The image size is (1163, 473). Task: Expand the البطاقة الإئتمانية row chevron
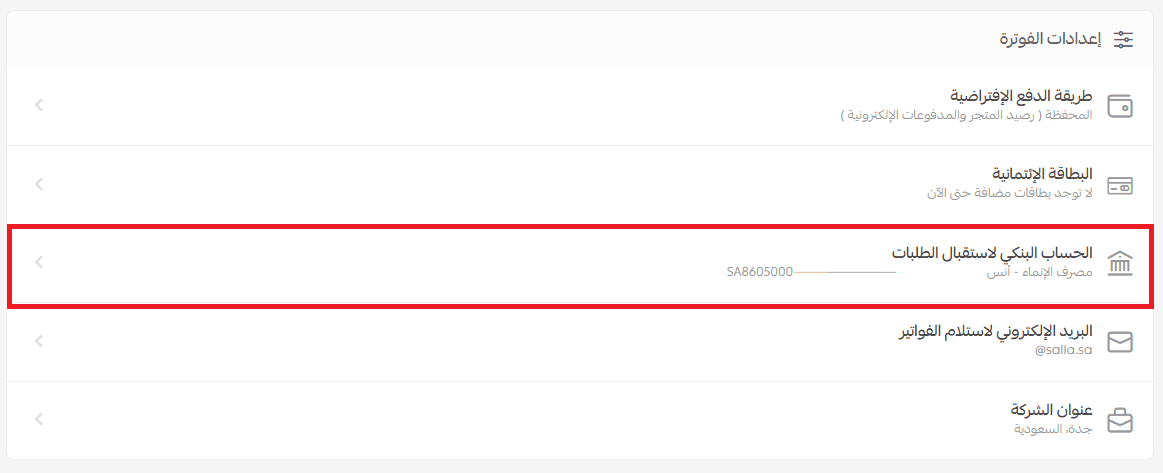coord(39,184)
